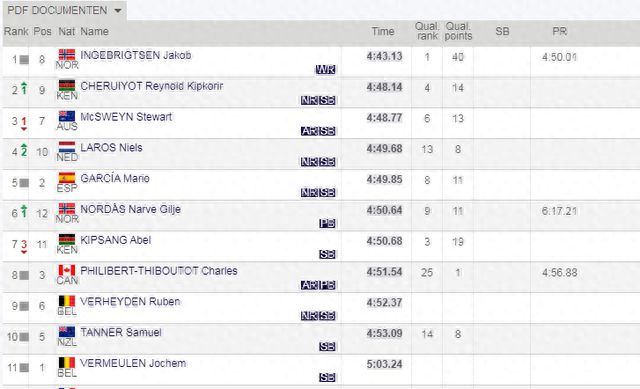Screen dimensions: 640x389
Task: Click Australia flag beside McSweyn Stewart
Action: click(x=67, y=116)
